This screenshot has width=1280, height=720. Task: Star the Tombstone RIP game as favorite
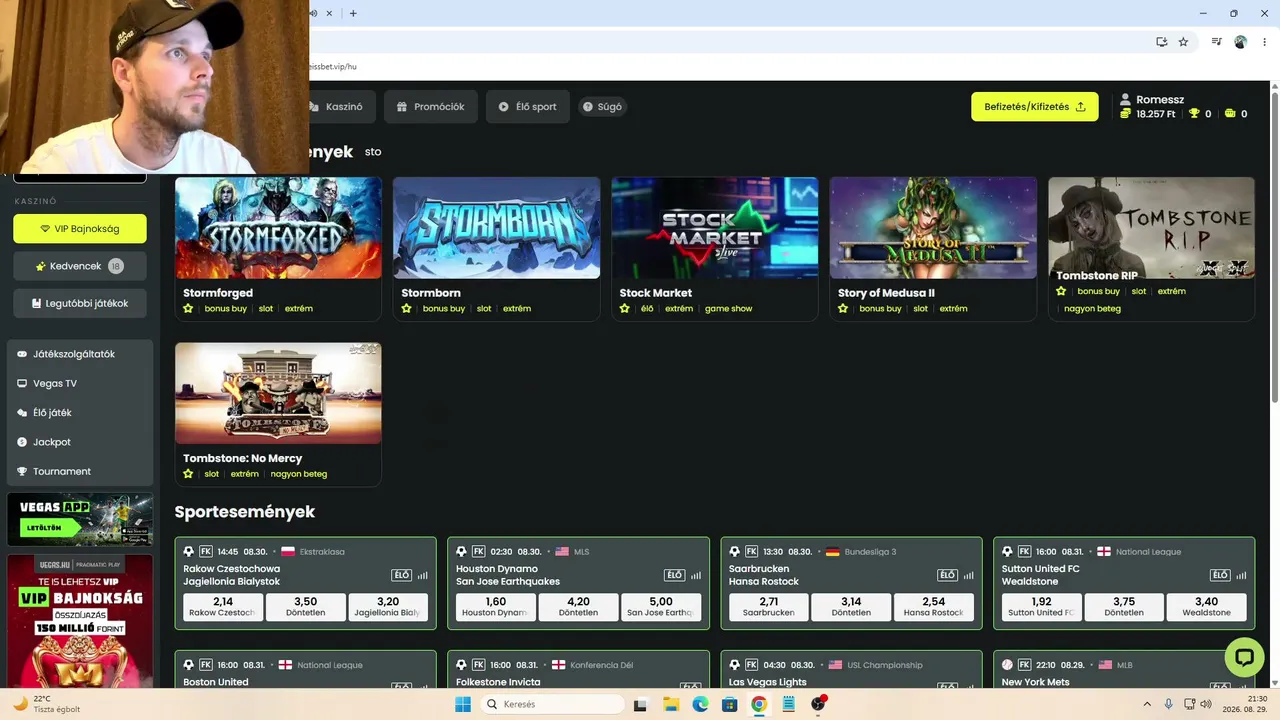click(x=1061, y=291)
